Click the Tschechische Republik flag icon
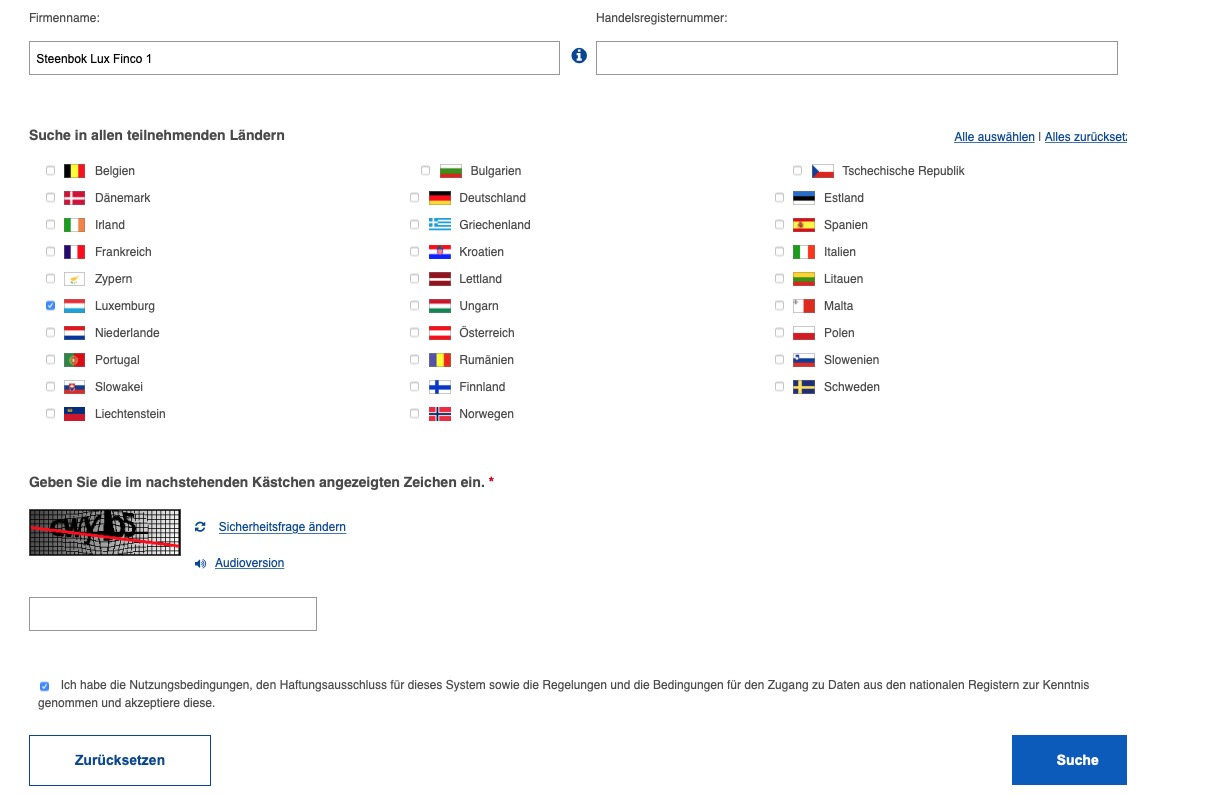The height and width of the screenshot is (796, 1205). [x=822, y=170]
